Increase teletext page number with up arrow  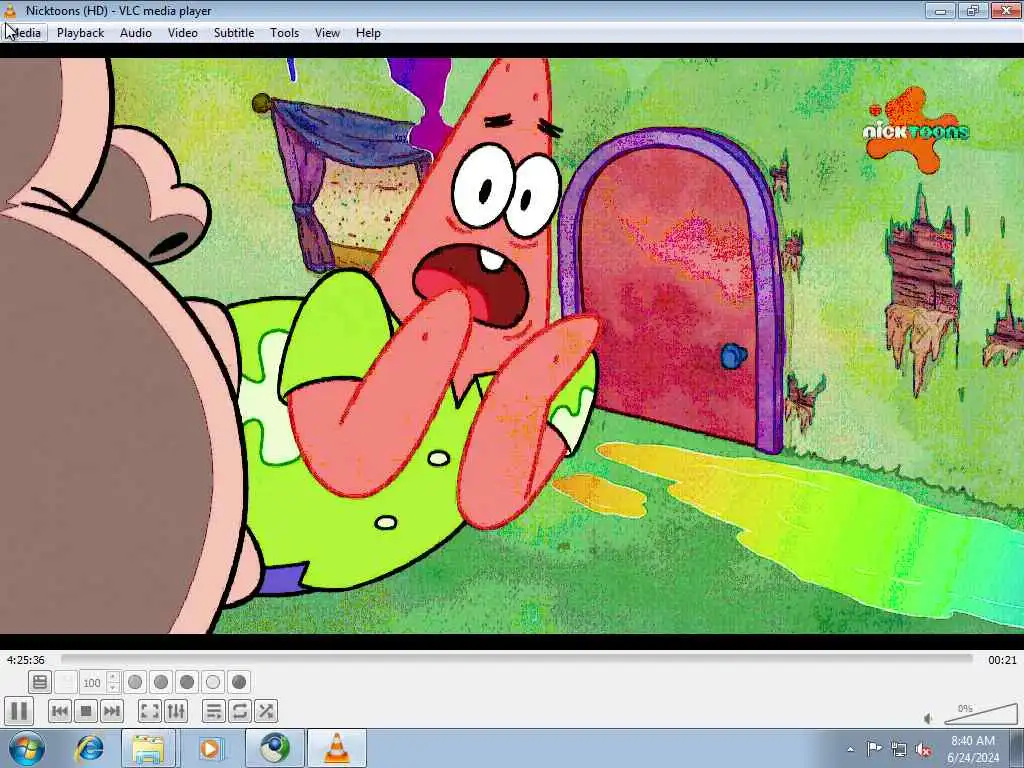[113, 677]
